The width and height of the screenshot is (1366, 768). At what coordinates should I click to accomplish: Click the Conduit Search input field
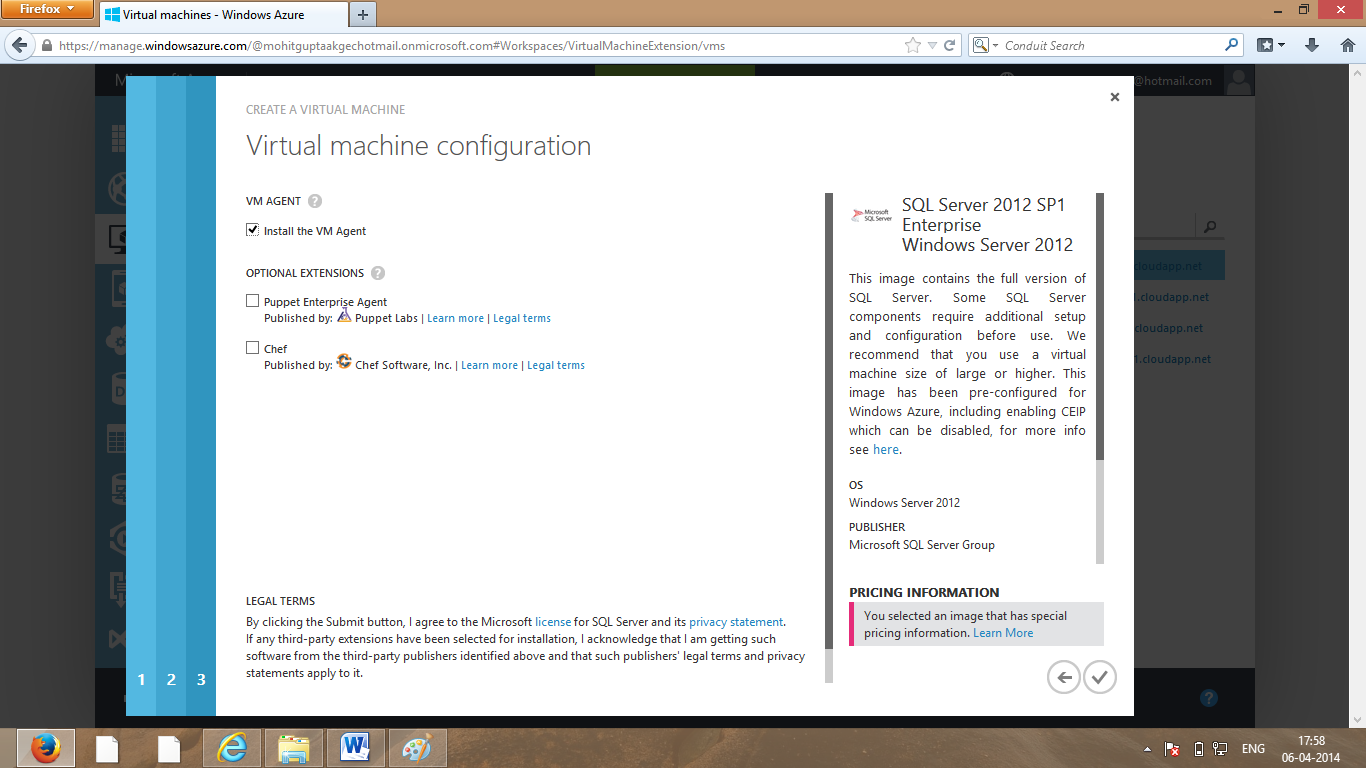[1112, 45]
